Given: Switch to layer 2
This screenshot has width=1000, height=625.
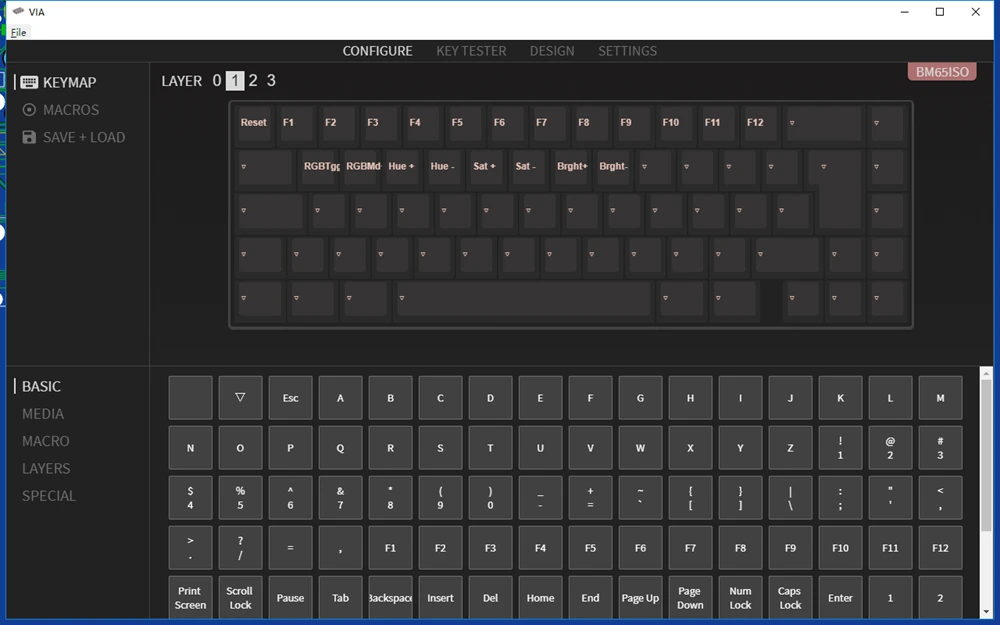Looking at the screenshot, I should coord(253,81).
